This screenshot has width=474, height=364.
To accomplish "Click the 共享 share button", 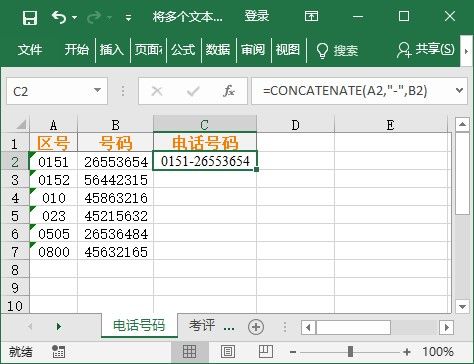I will pyautogui.click(x=426, y=50).
